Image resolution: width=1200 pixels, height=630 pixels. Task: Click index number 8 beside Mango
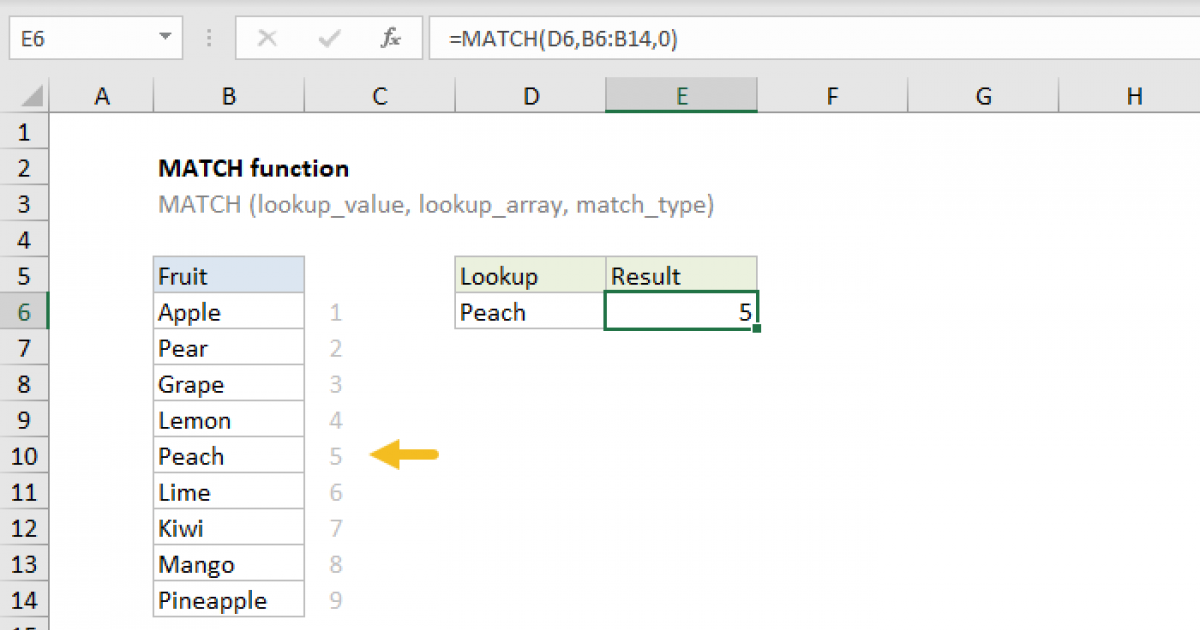tap(335, 565)
